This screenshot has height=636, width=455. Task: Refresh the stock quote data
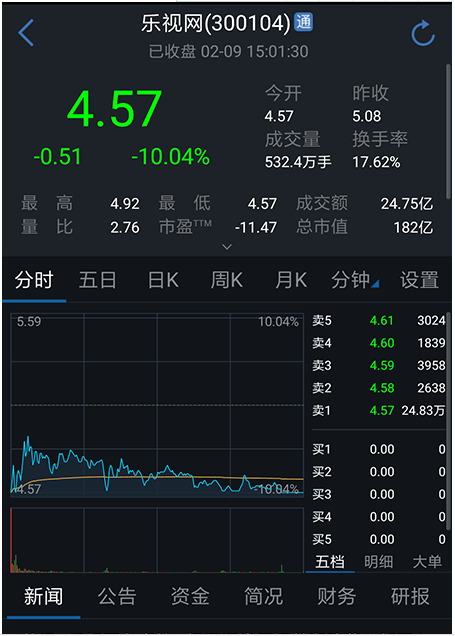coord(423,33)
